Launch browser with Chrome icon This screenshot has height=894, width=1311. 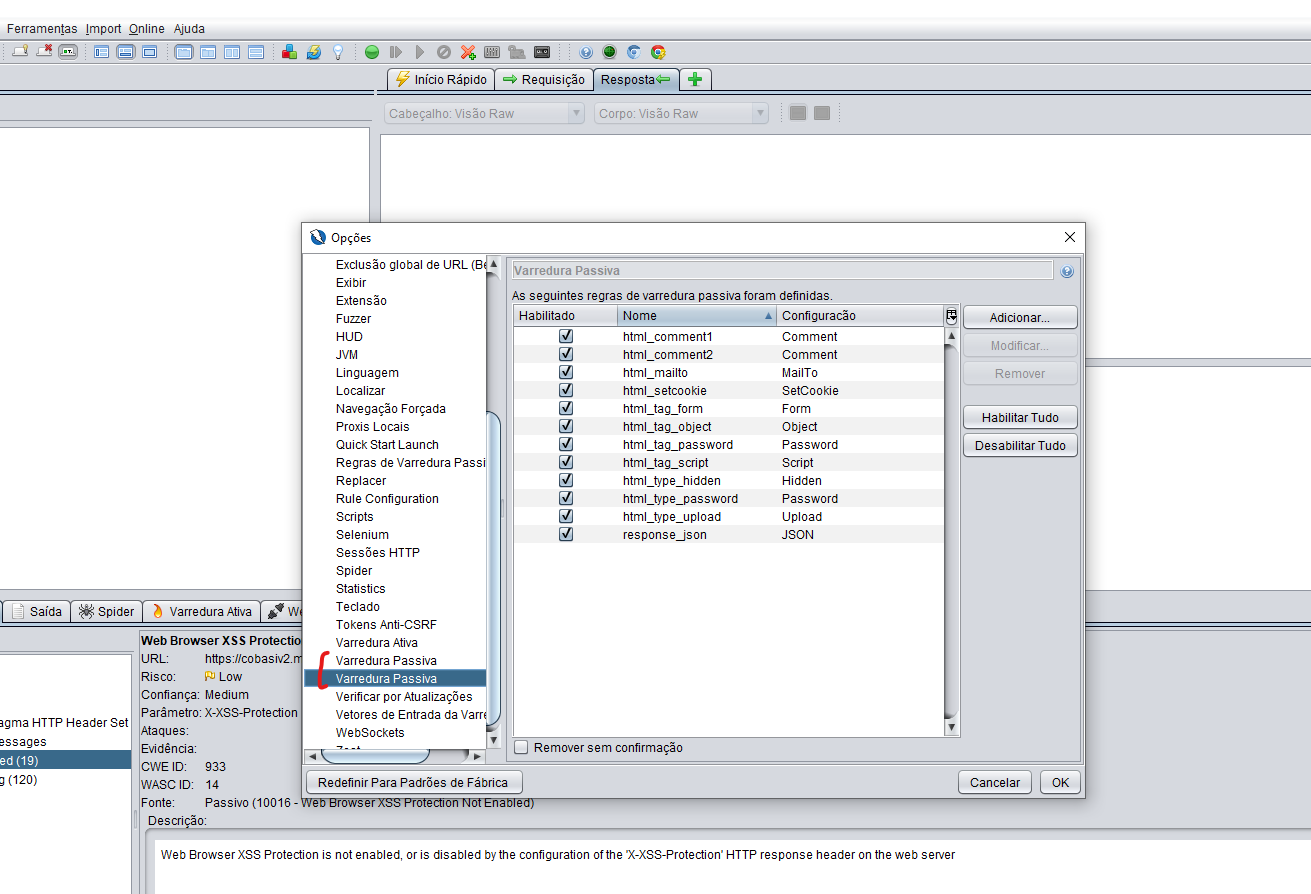pyautogui.click(x=660, y=52)
